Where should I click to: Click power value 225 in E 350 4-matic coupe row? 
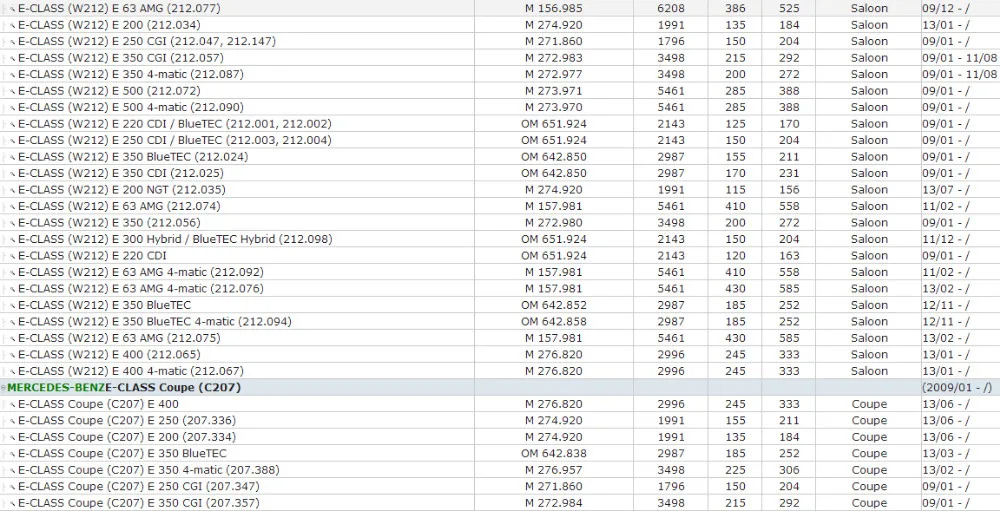(x=735, y=470)
